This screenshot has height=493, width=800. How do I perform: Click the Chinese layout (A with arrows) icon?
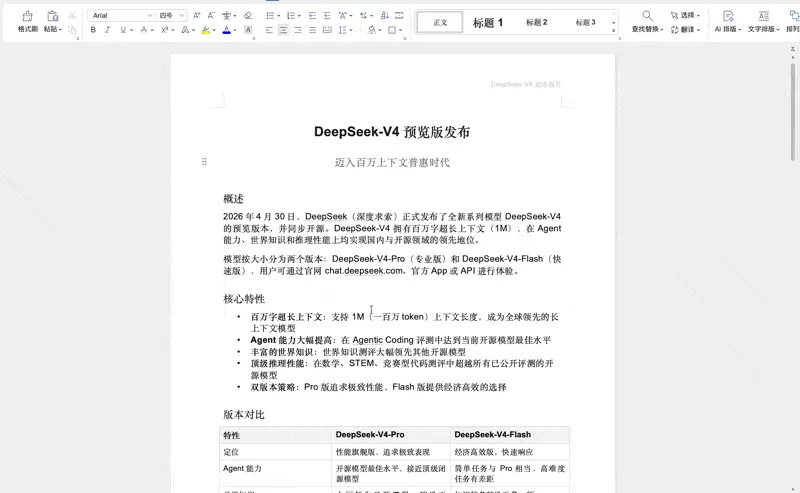(x=343, y=16)
